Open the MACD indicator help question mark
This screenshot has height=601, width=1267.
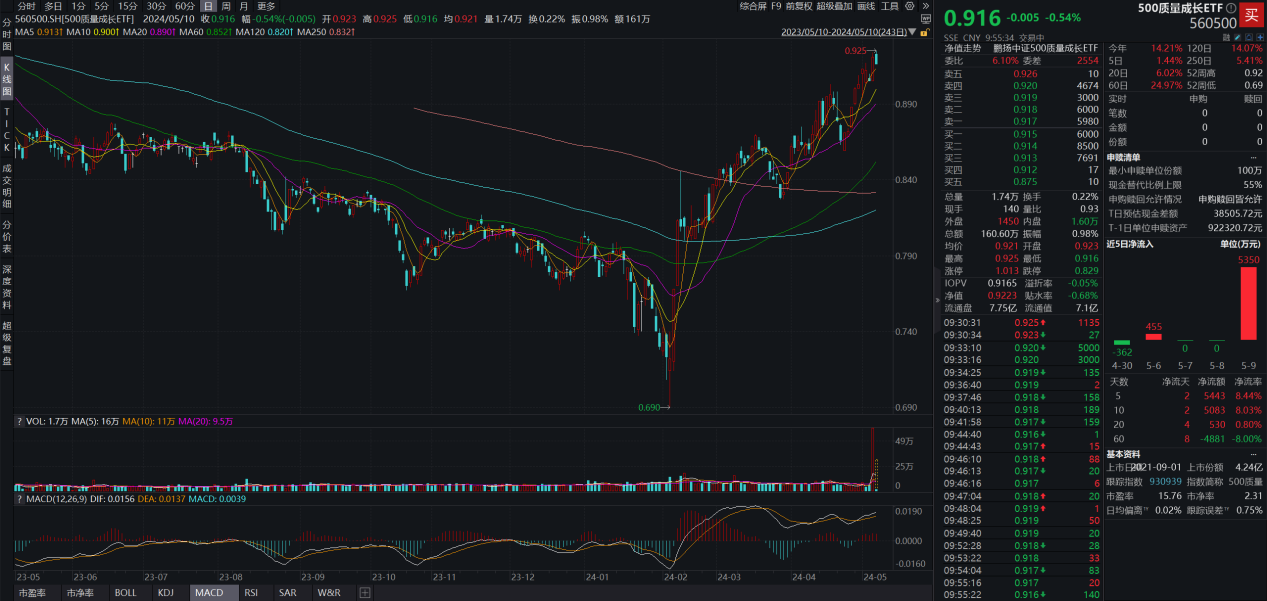point(19,497)
